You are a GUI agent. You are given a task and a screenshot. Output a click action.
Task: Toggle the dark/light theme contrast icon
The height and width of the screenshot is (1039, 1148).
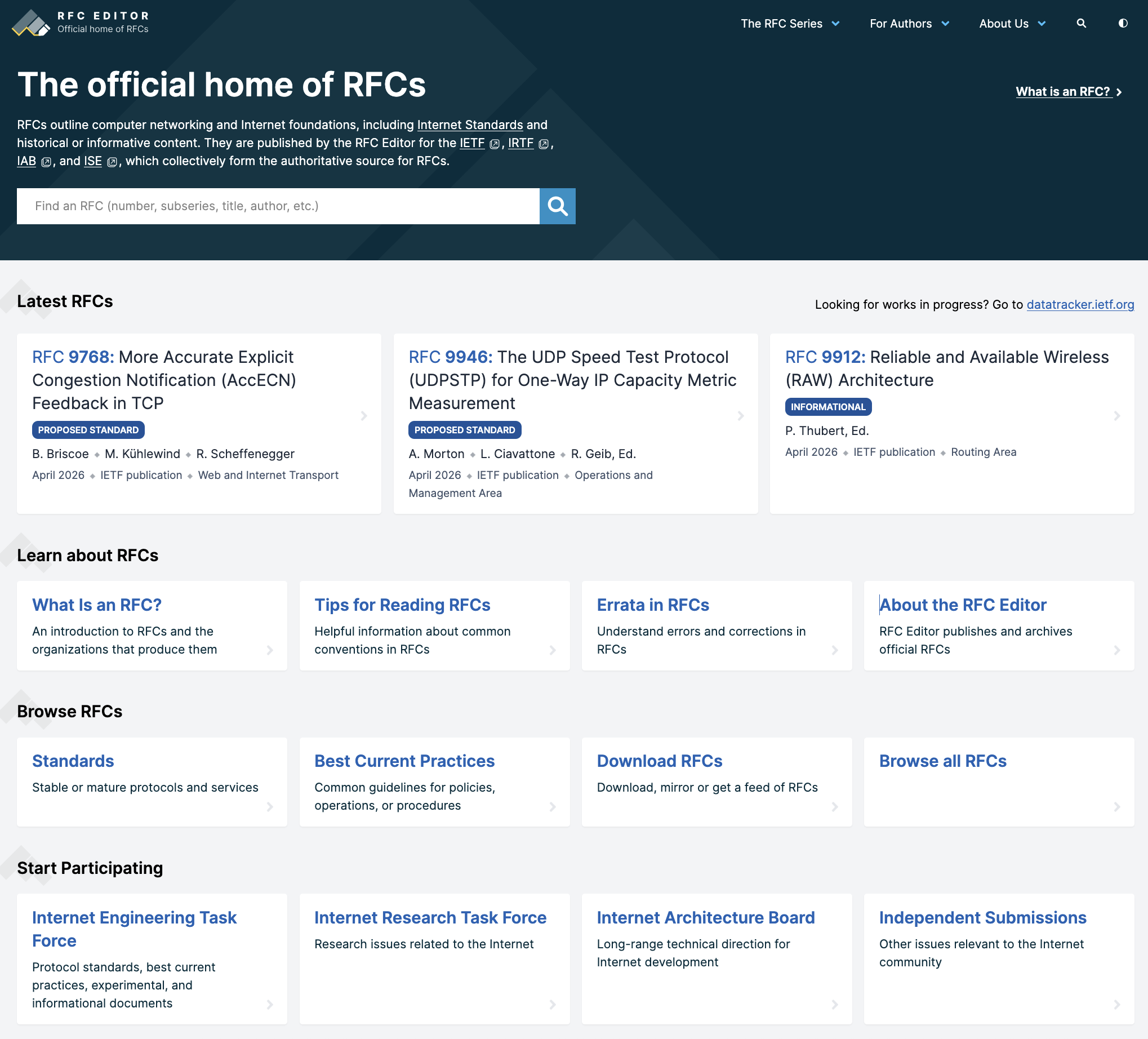tap(1123, 23)
